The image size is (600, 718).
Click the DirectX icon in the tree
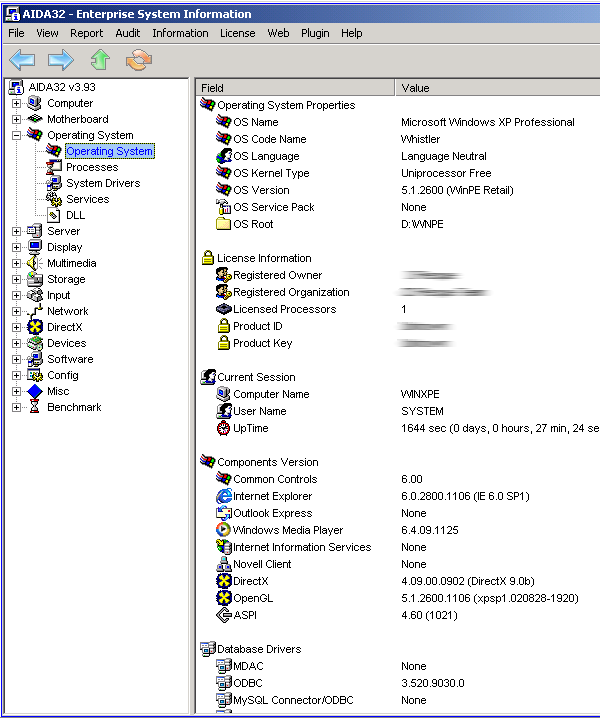point(34,327)
